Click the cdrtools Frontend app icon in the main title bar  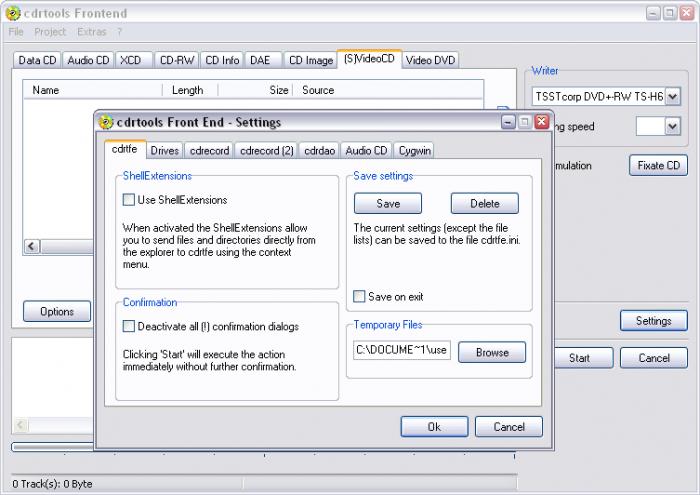[13, 13]
